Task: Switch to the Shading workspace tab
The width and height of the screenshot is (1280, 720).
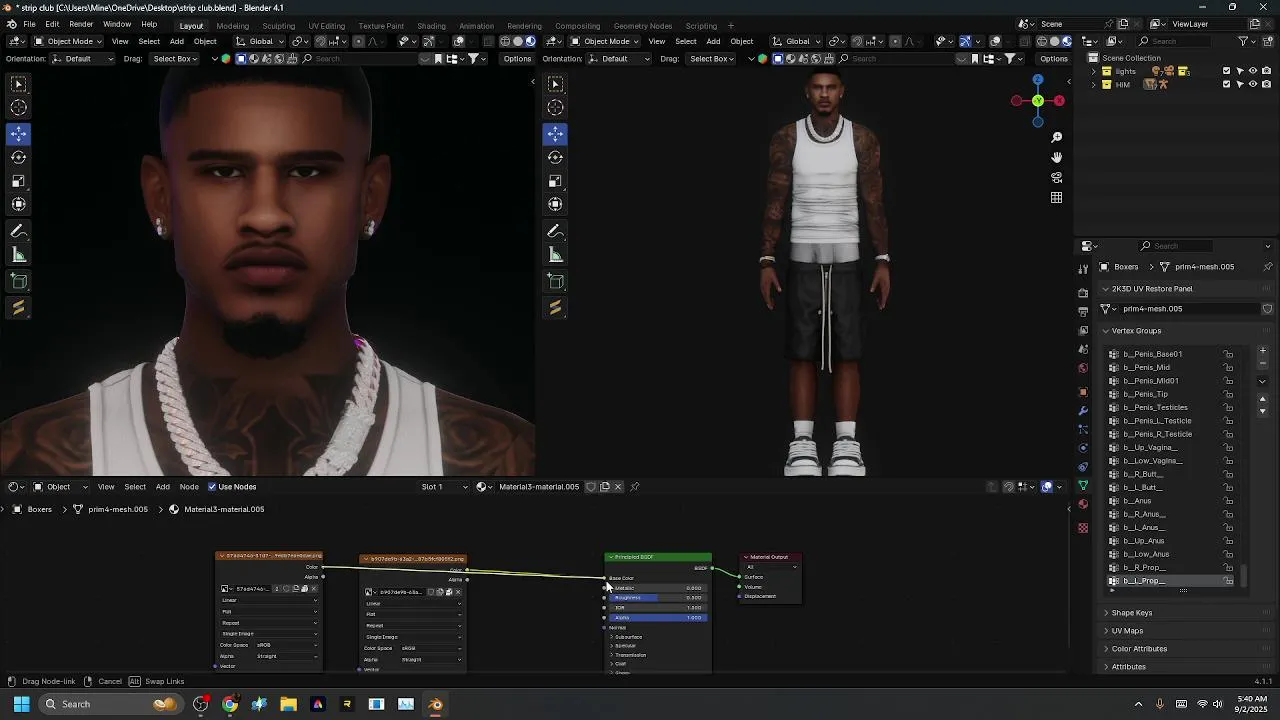Action: [x=431, y=26]
